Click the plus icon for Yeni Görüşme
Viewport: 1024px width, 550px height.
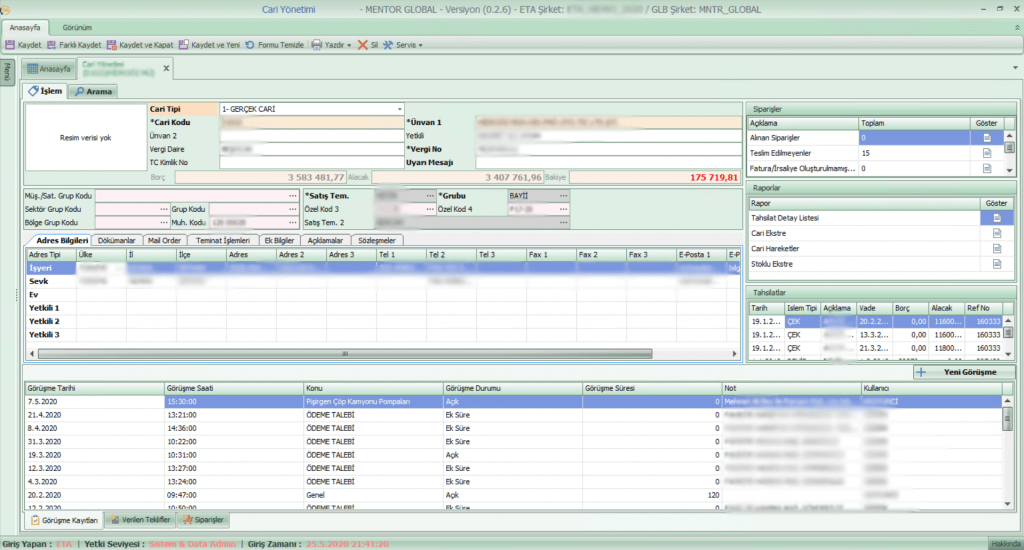pyautogui.click(x=921, y=372)
